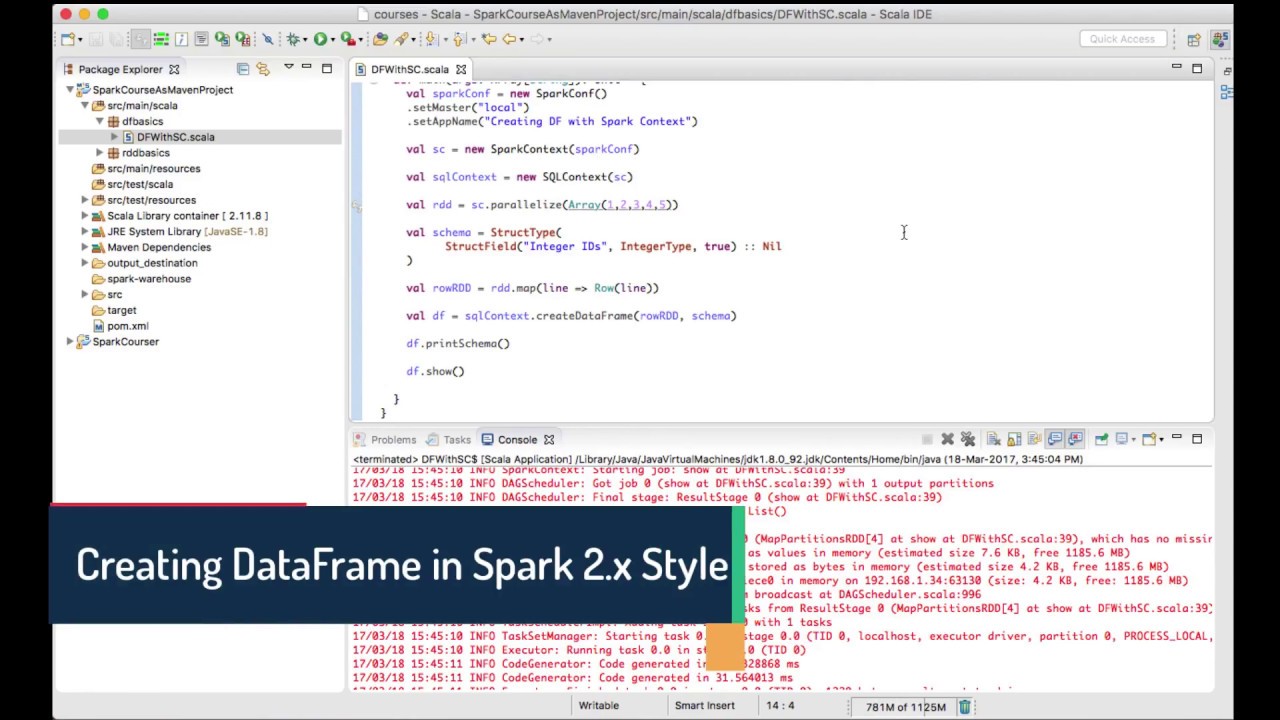Click Remove All Terminated Launches double-X icon

click(968, 439)
